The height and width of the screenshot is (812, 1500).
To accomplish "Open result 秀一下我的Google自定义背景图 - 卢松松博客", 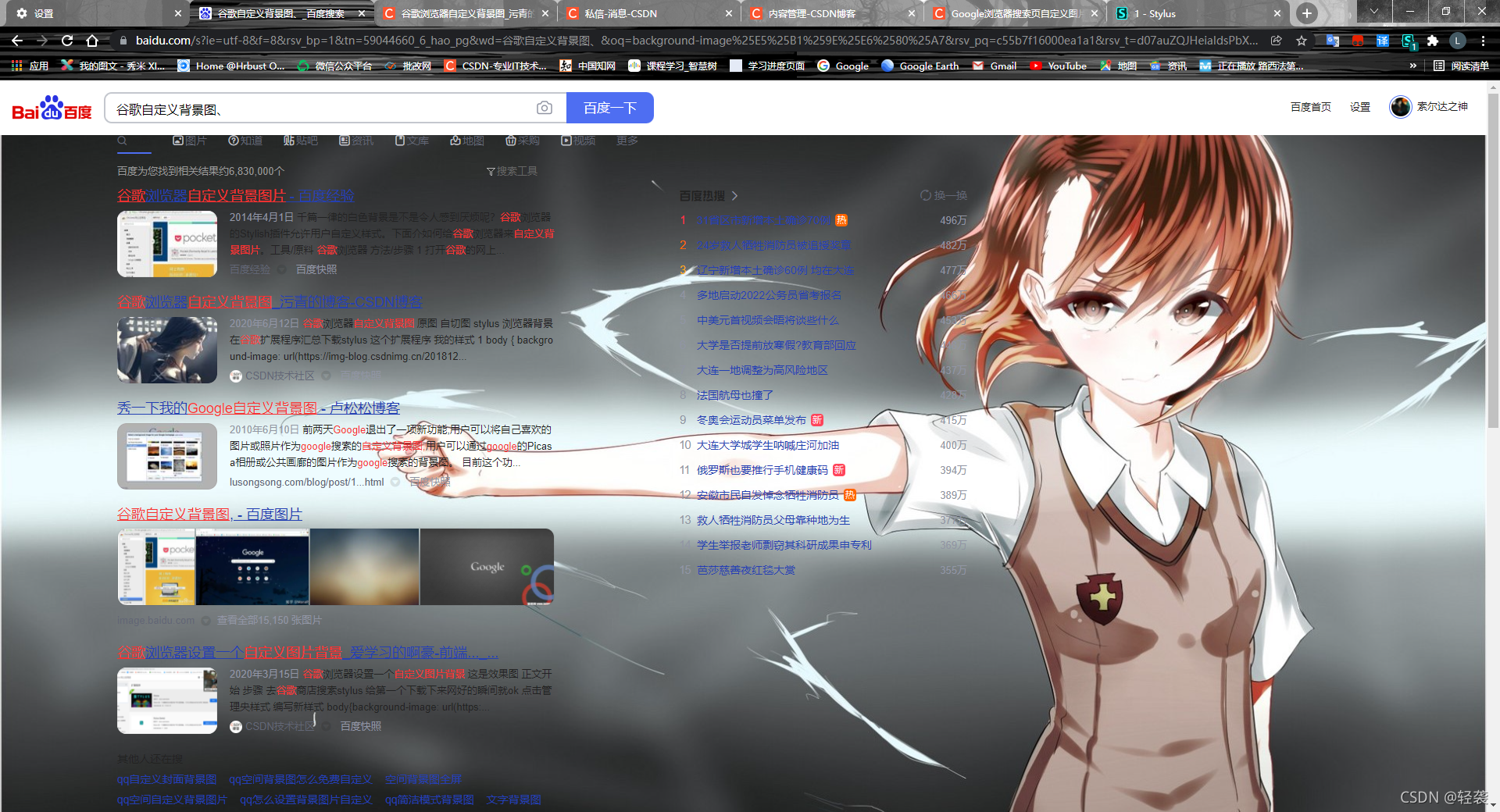I will tap(259, 408).
